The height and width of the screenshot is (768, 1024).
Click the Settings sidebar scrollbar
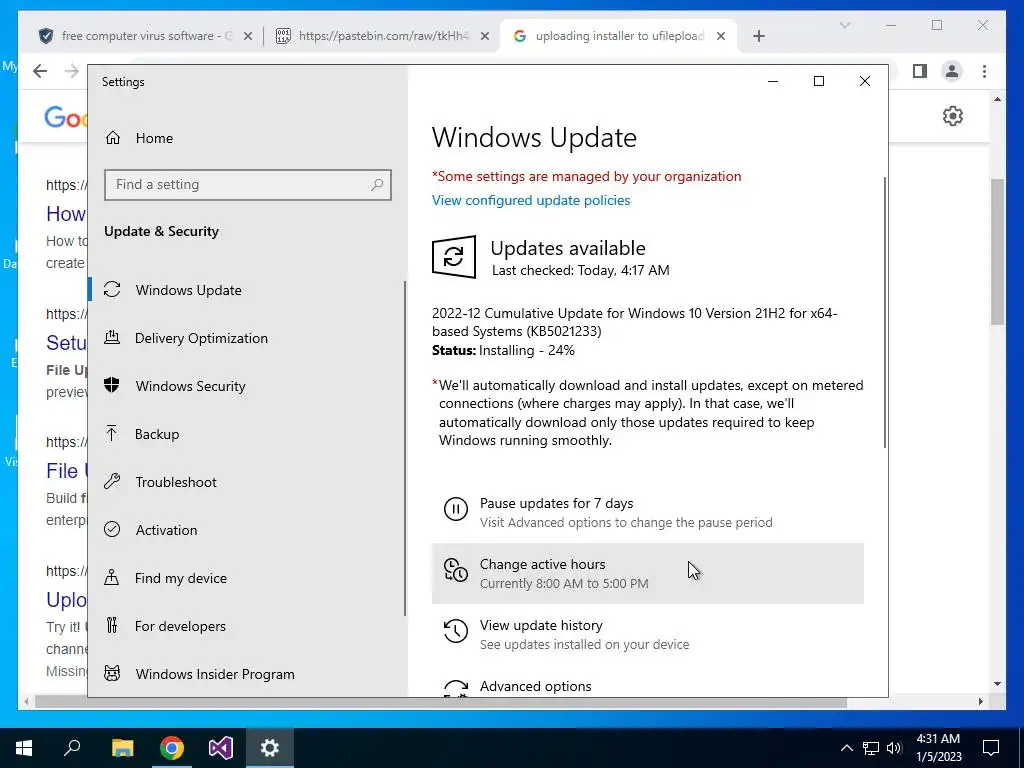click(405, 448)
